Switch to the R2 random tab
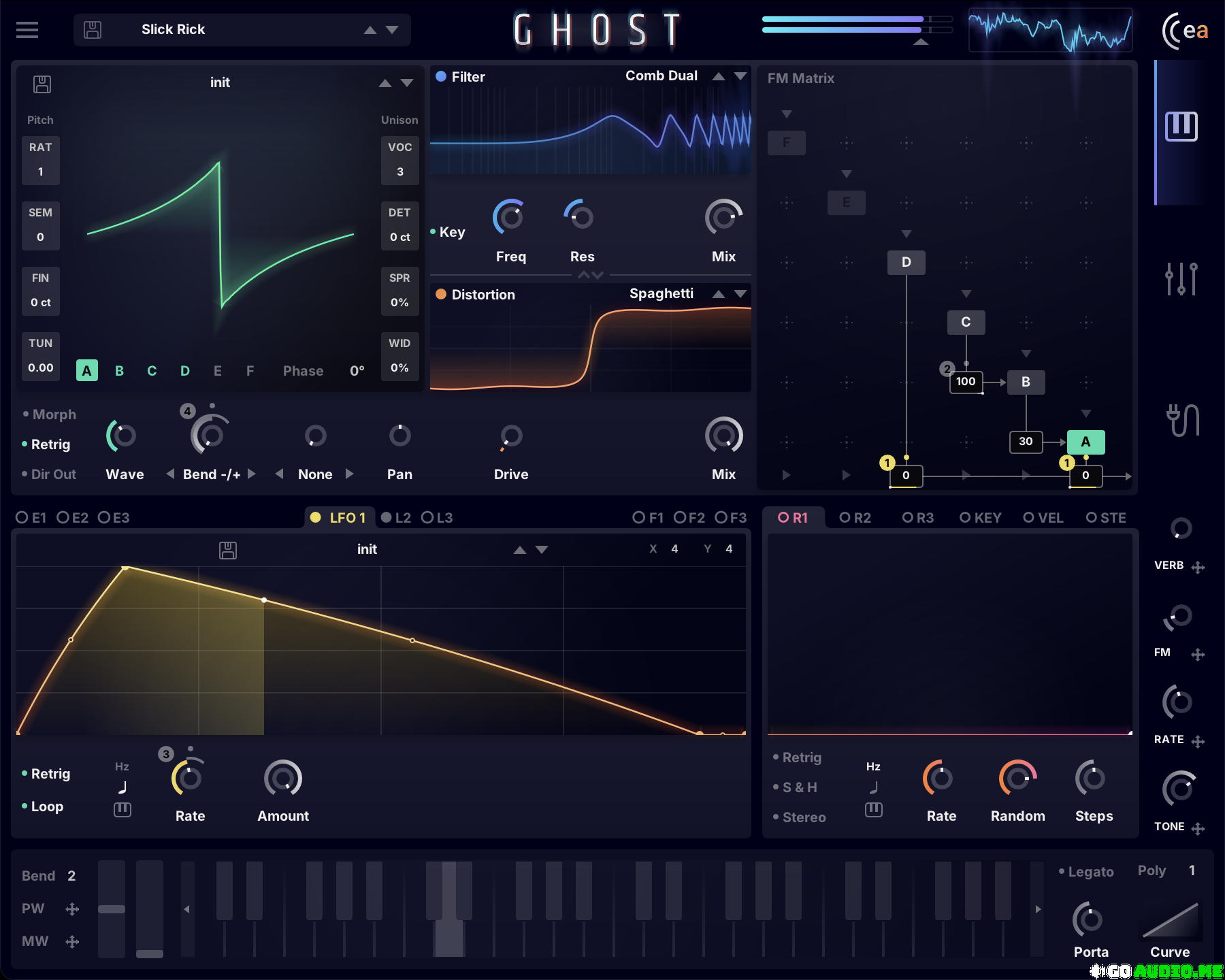 tap(855, 518)
